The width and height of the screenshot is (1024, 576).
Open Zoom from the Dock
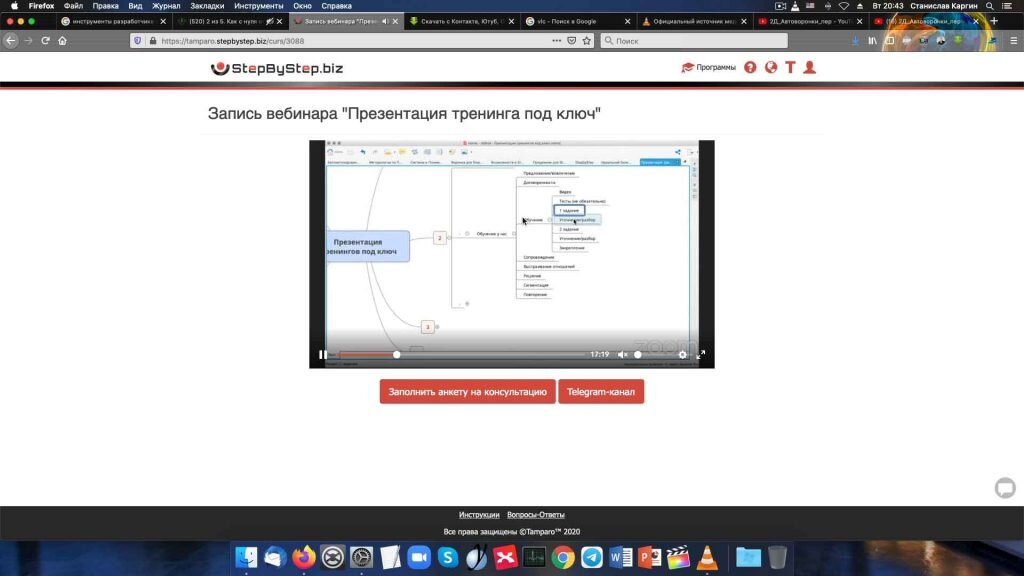click(419, 557)
